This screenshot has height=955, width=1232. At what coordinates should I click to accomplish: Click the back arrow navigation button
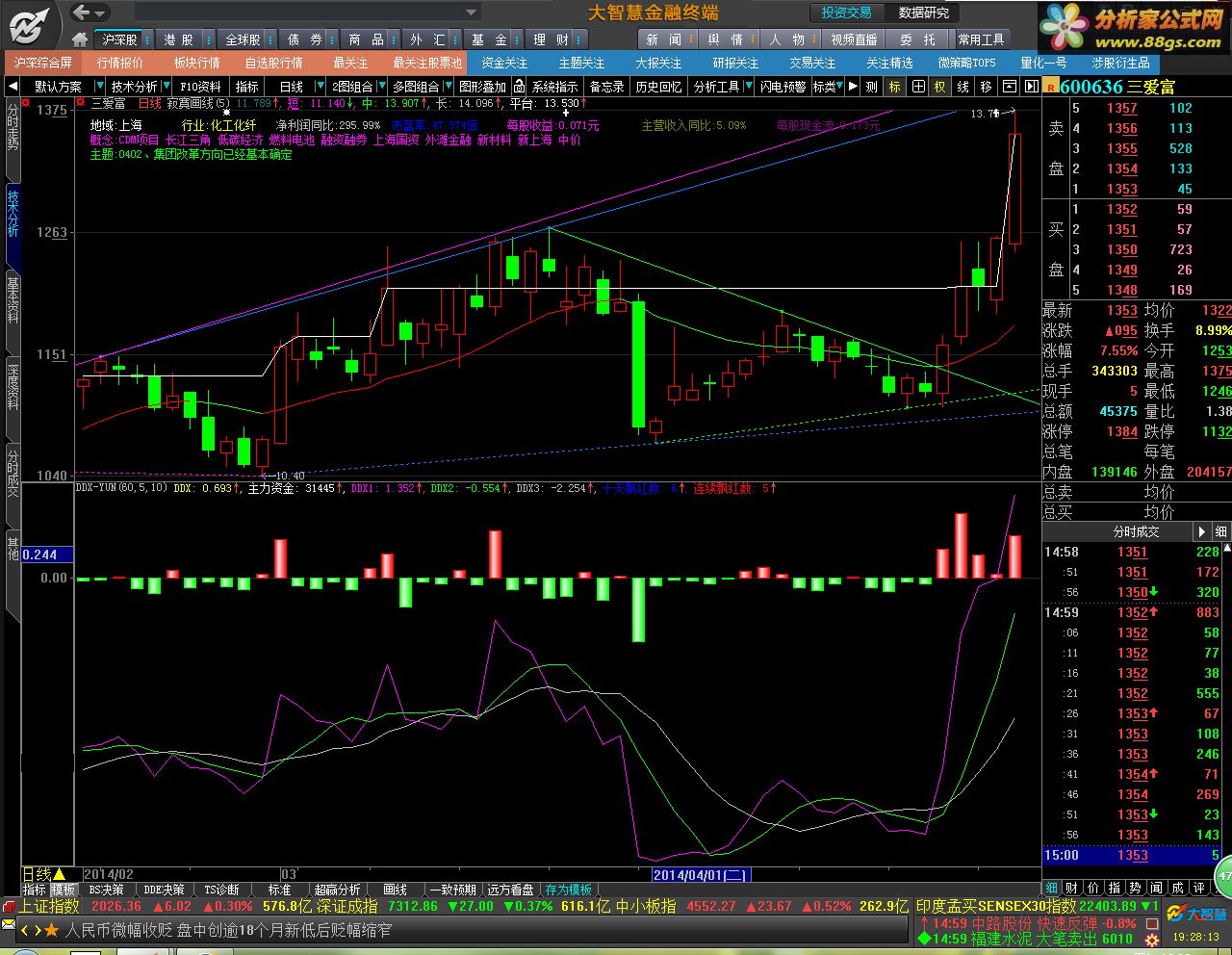pyautogui.click(x=83, y=13)
